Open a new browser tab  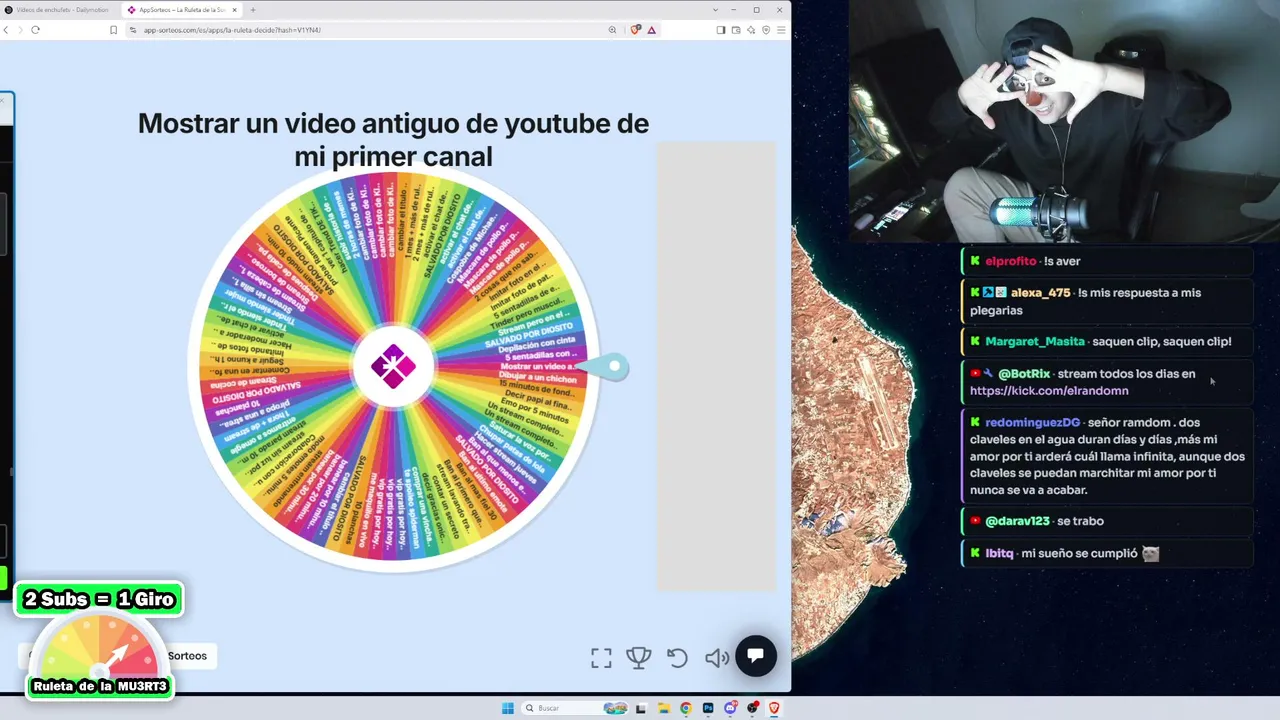[253, 9]
